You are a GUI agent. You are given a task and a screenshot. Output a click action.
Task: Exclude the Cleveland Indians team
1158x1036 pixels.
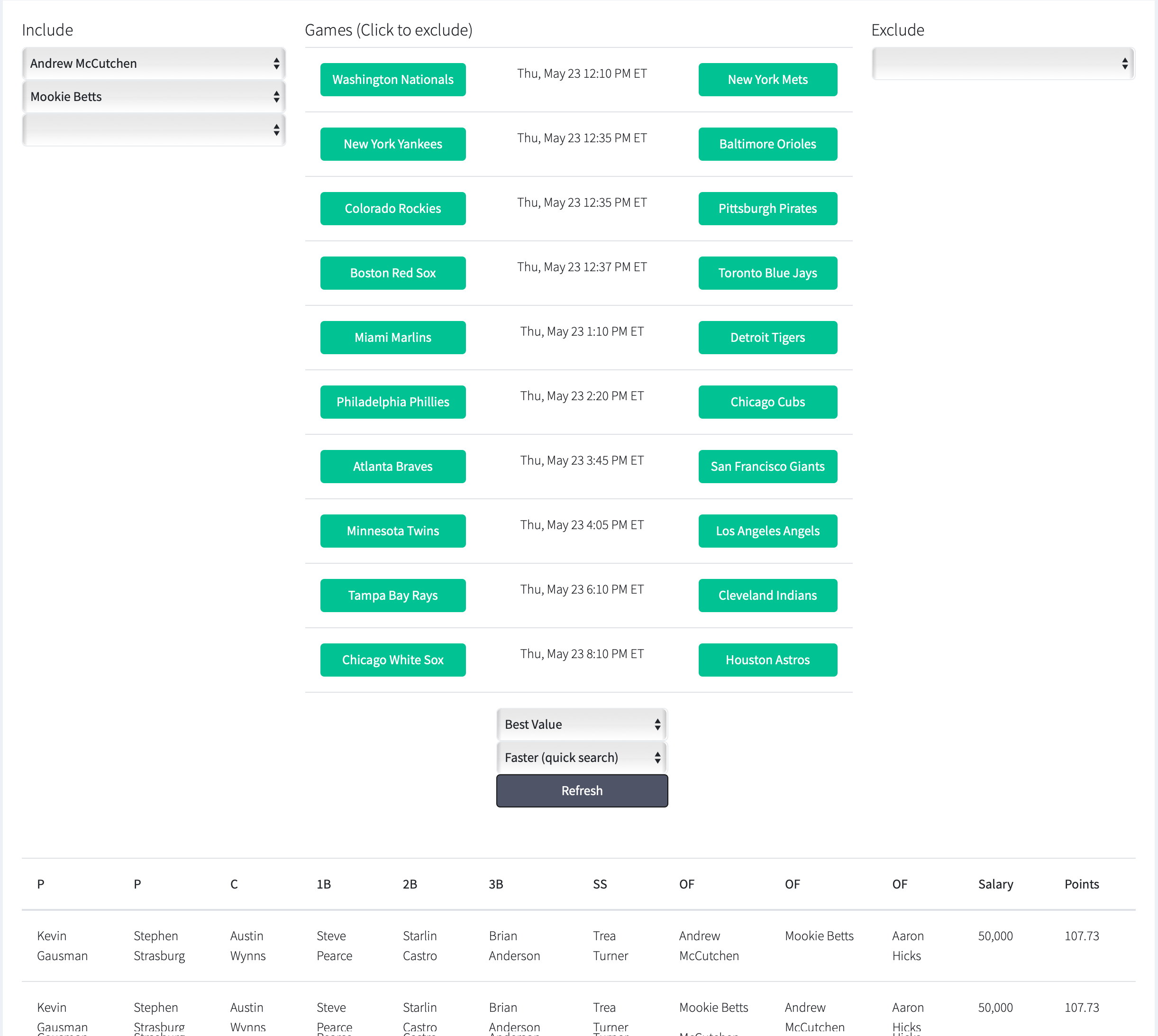coord(767,596)
